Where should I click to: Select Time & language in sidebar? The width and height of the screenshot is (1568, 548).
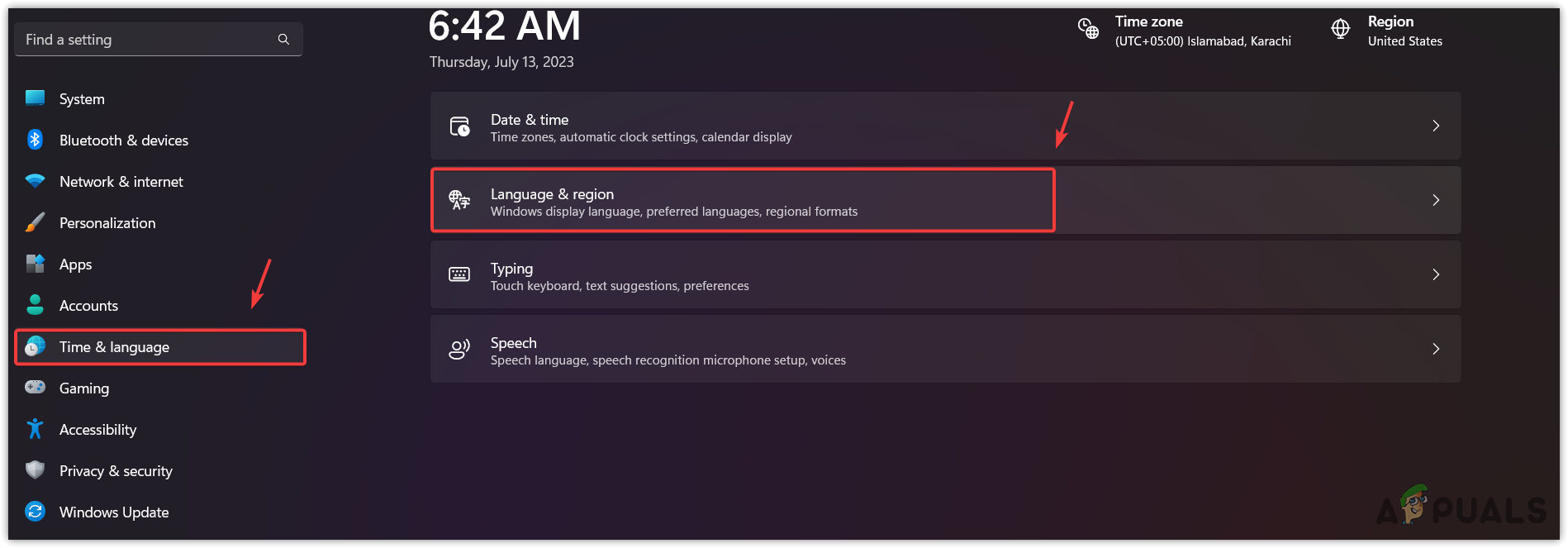tap(114, 347)
